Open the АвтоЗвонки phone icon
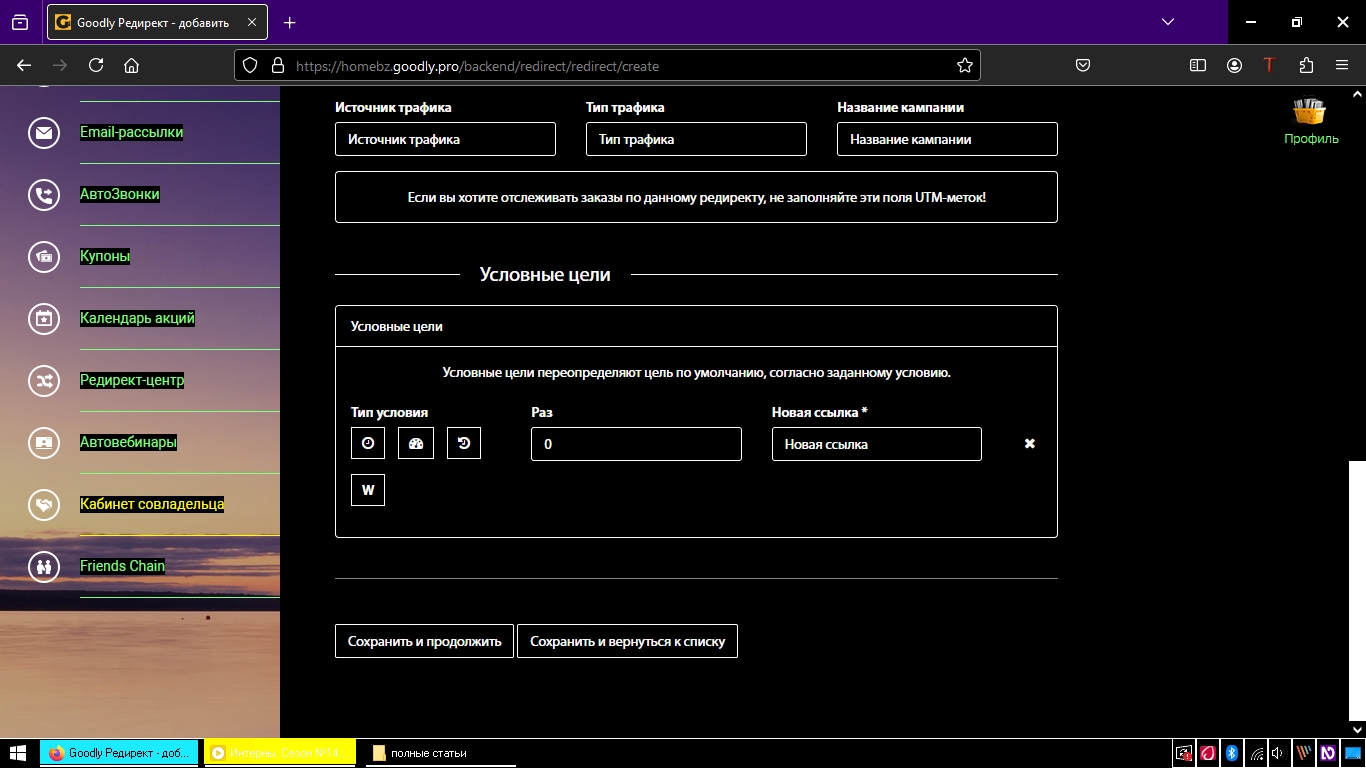This screenshot has width=1366, height=768. (44, 195)
